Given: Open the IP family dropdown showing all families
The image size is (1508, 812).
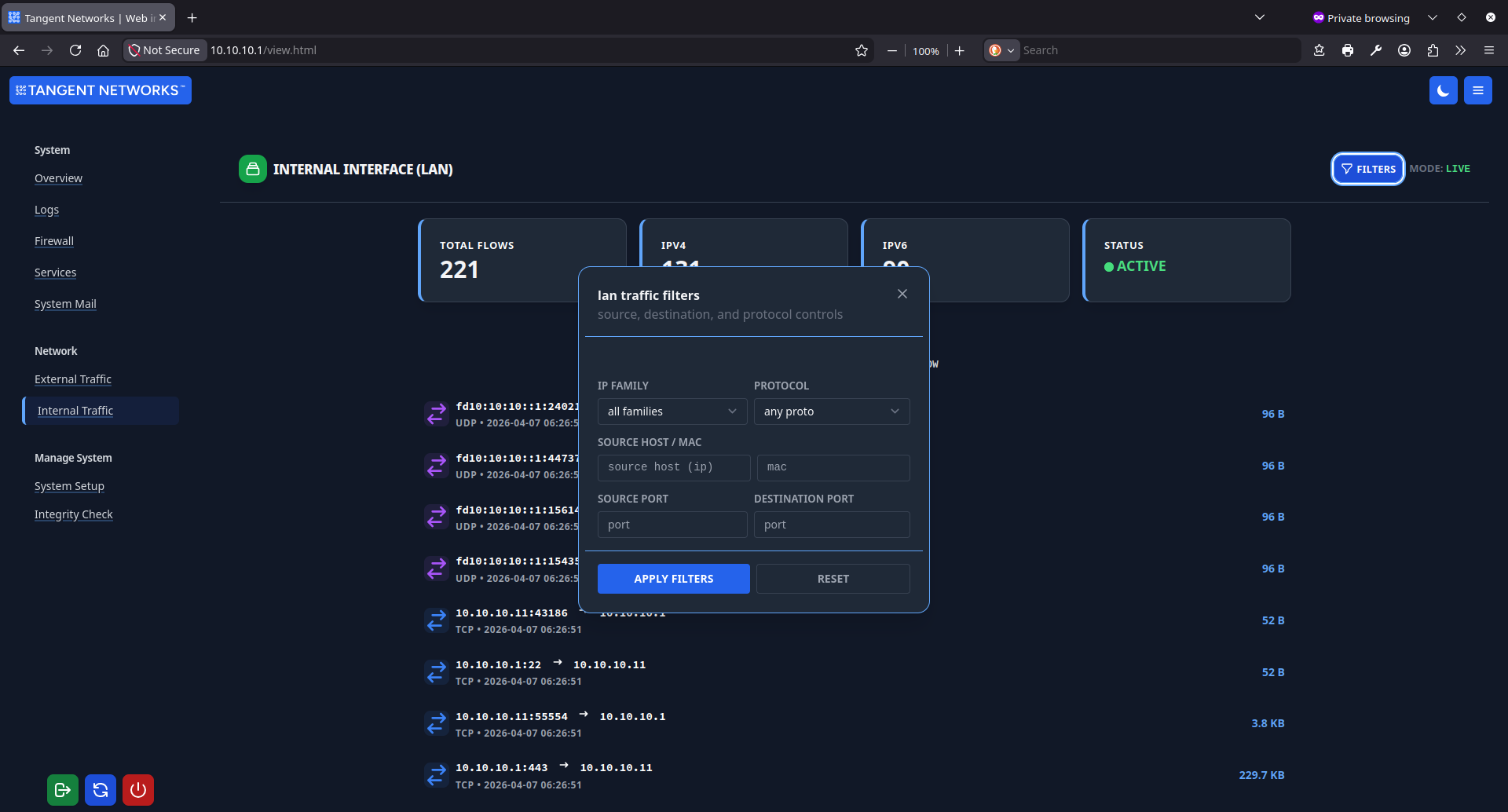Looking at the screenshot, I should [672, 411].
